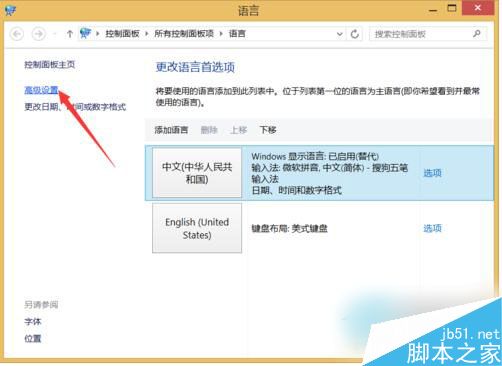The width and height of the screenshot is (502, 366).
Task: Open the 字体 link
Action: (33, 322)
